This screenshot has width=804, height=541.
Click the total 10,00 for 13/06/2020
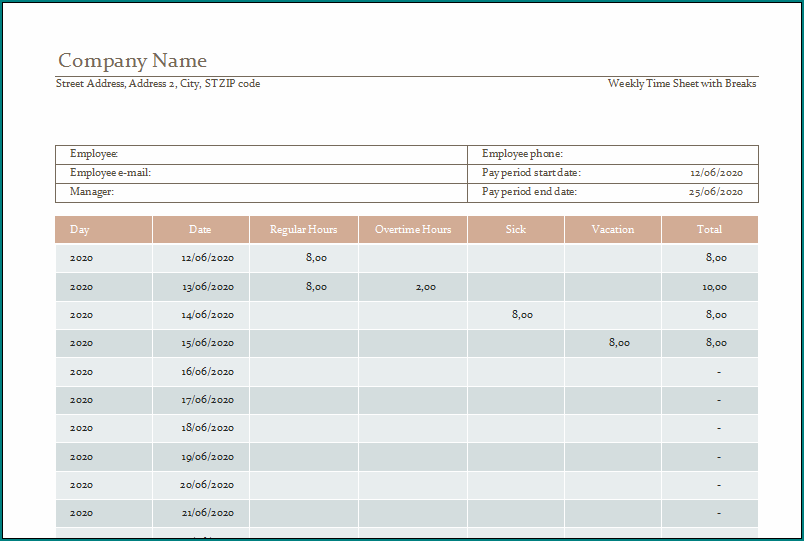coord(710,287)
